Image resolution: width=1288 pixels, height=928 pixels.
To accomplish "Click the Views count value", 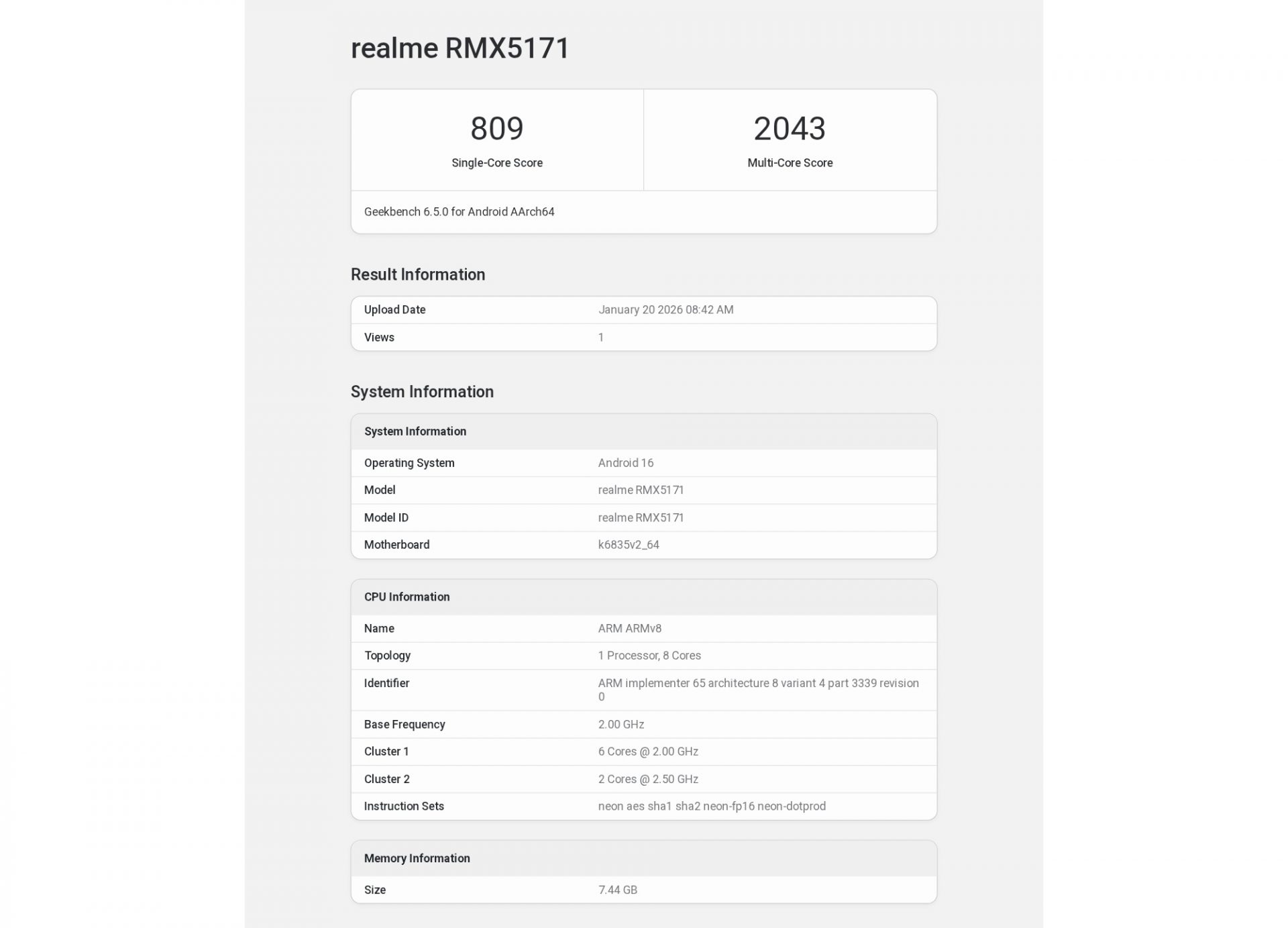I will click(601, 337).
